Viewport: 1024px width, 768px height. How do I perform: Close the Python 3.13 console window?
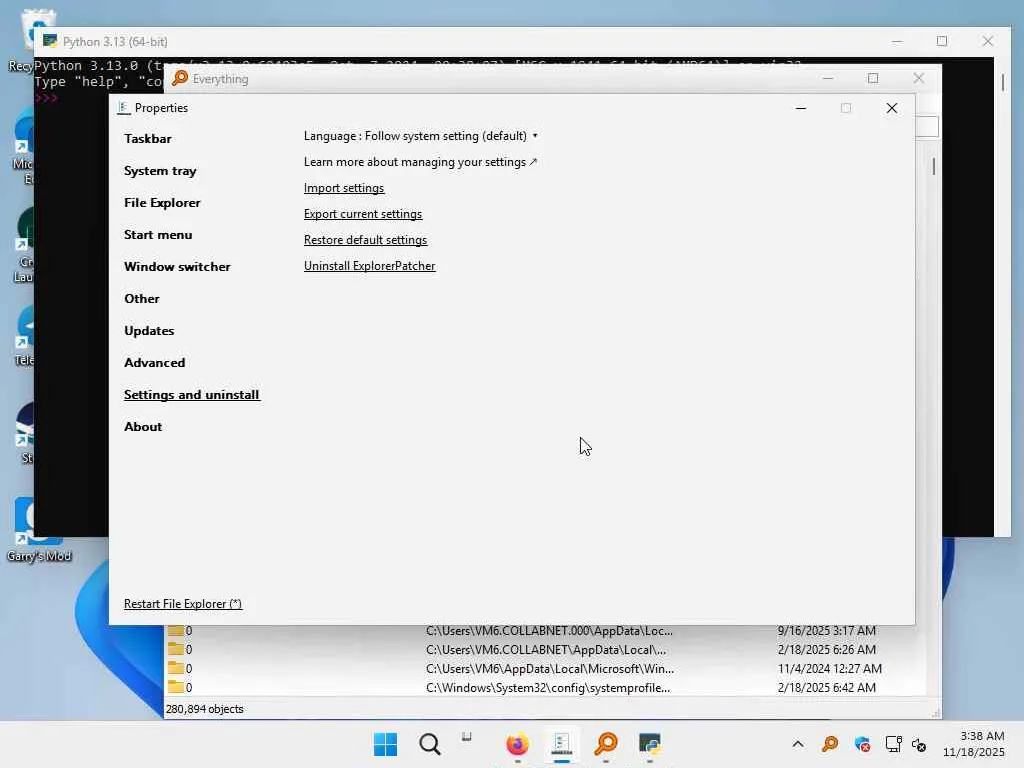pos(987,41)
